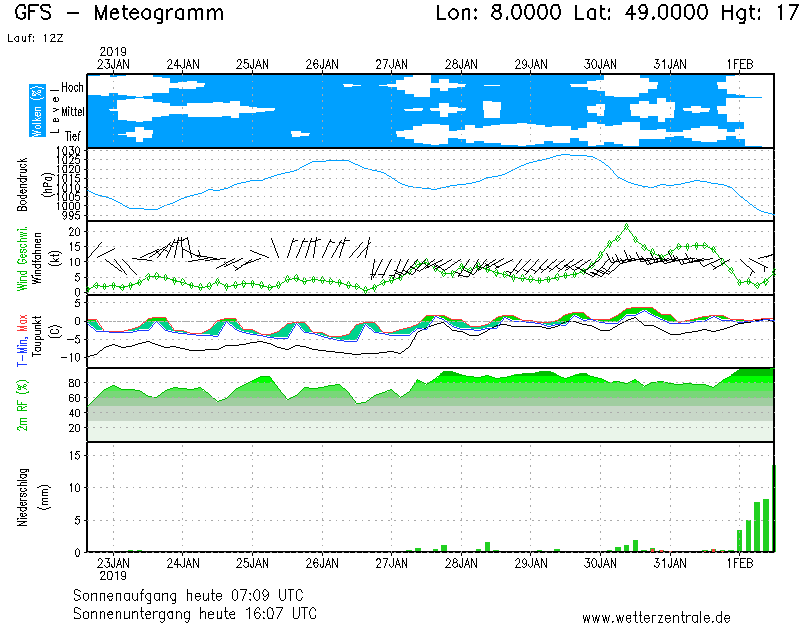Click the 'Sonnenaufgang heute 07:09 UTC' line
800x625 pixels.
coord(188,595)
